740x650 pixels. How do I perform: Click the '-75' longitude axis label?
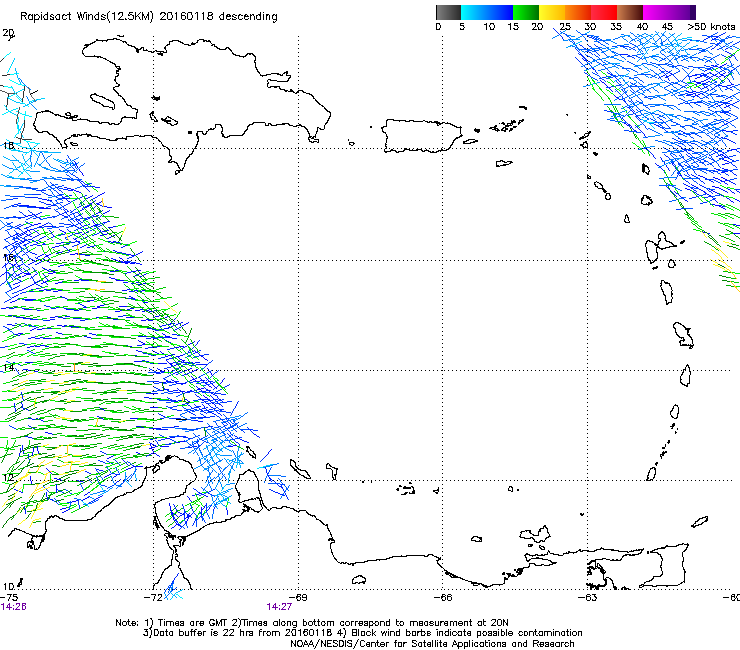point(9,598)
